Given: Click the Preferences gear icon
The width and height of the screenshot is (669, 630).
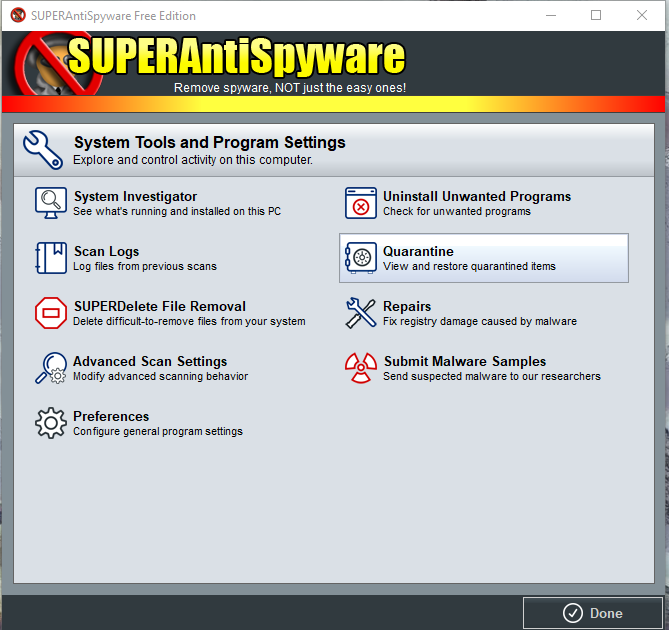Looking at the screenshot, I should tap(51, 423).
